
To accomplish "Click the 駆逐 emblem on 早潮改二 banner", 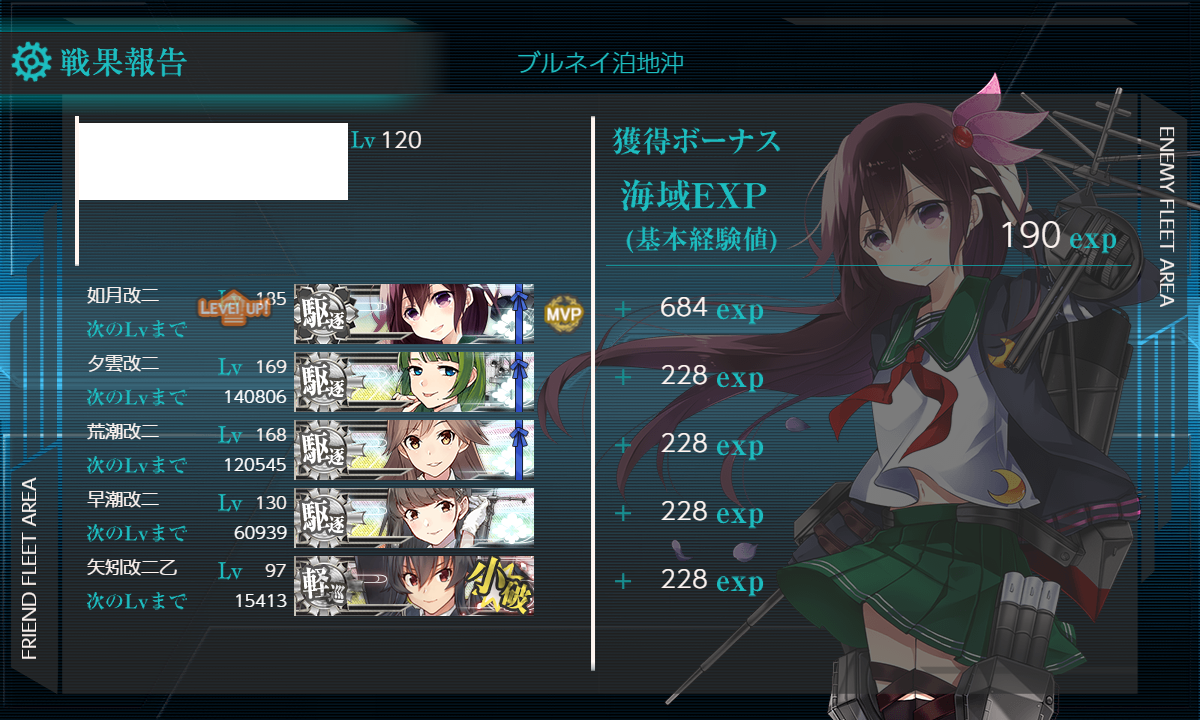I will coord(322,518).
